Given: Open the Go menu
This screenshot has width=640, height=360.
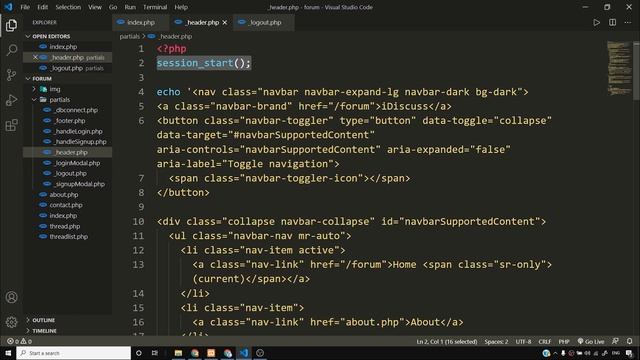Looking at the screenshot, I should click(113, 7).
